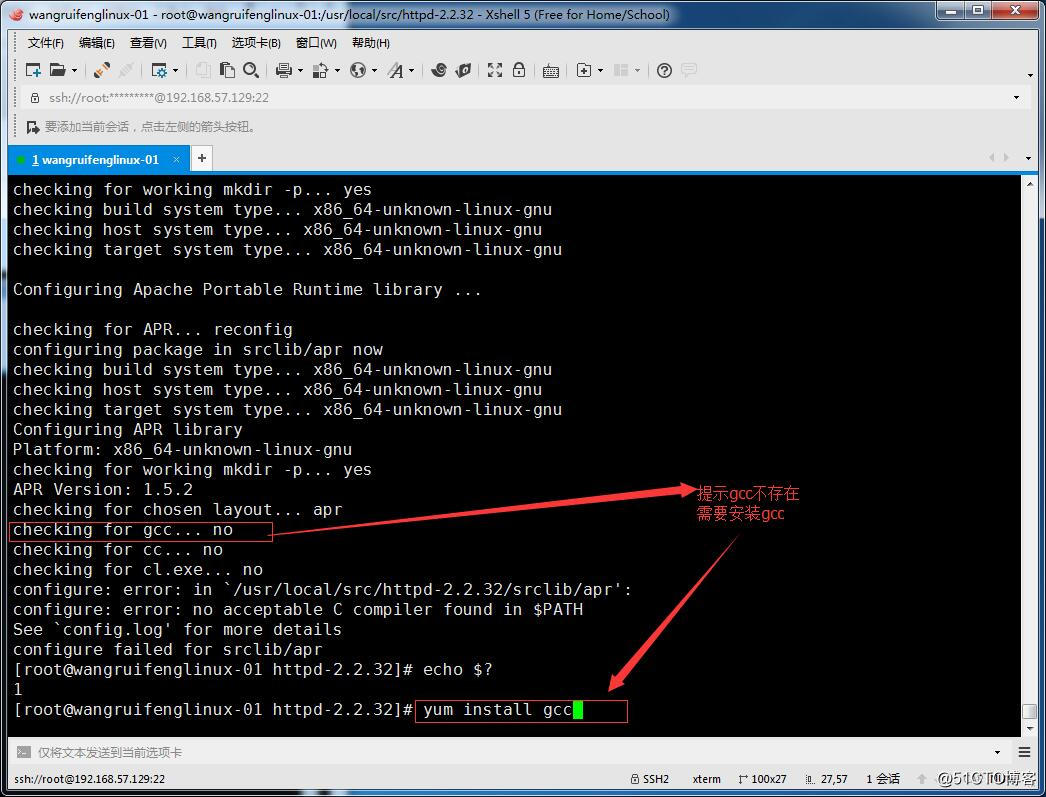Click the Paste clipboard icon
Viewport: 1046px width, 797px height.
click(x=227, y=70)
